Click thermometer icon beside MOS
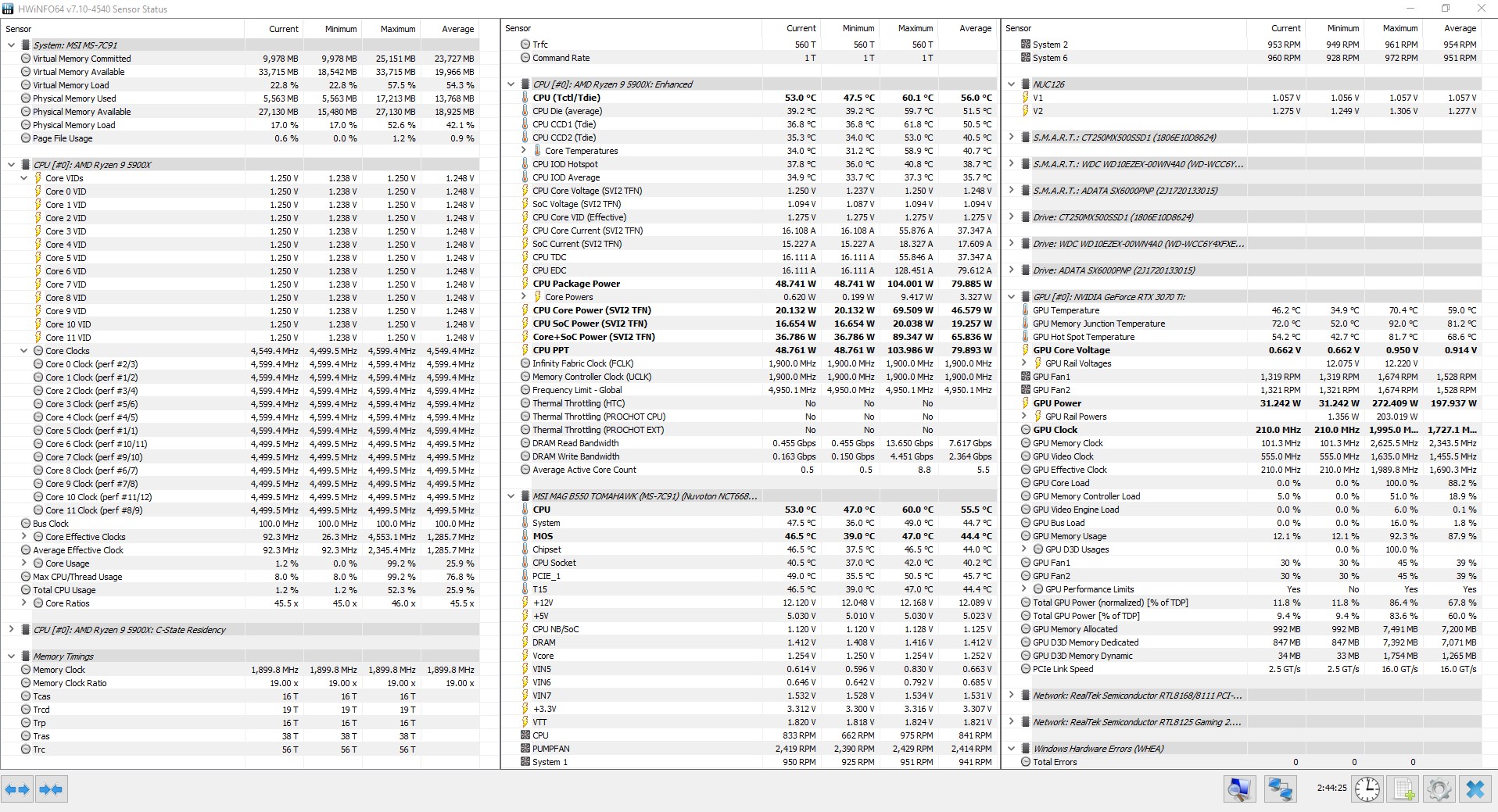 (x=525, y=536)
